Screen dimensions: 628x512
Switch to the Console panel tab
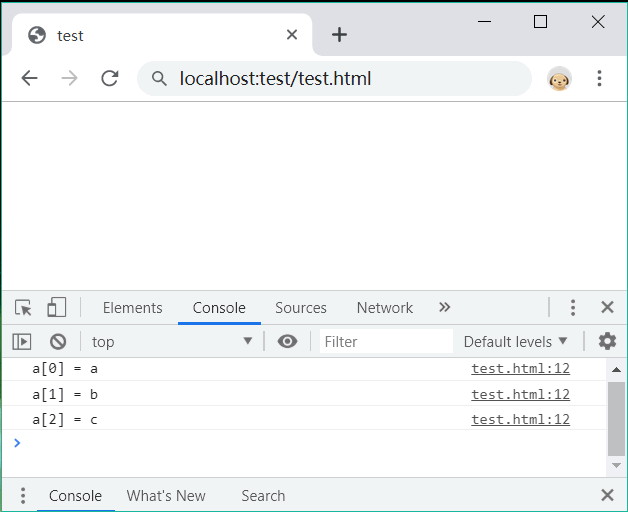coord(219,308)
